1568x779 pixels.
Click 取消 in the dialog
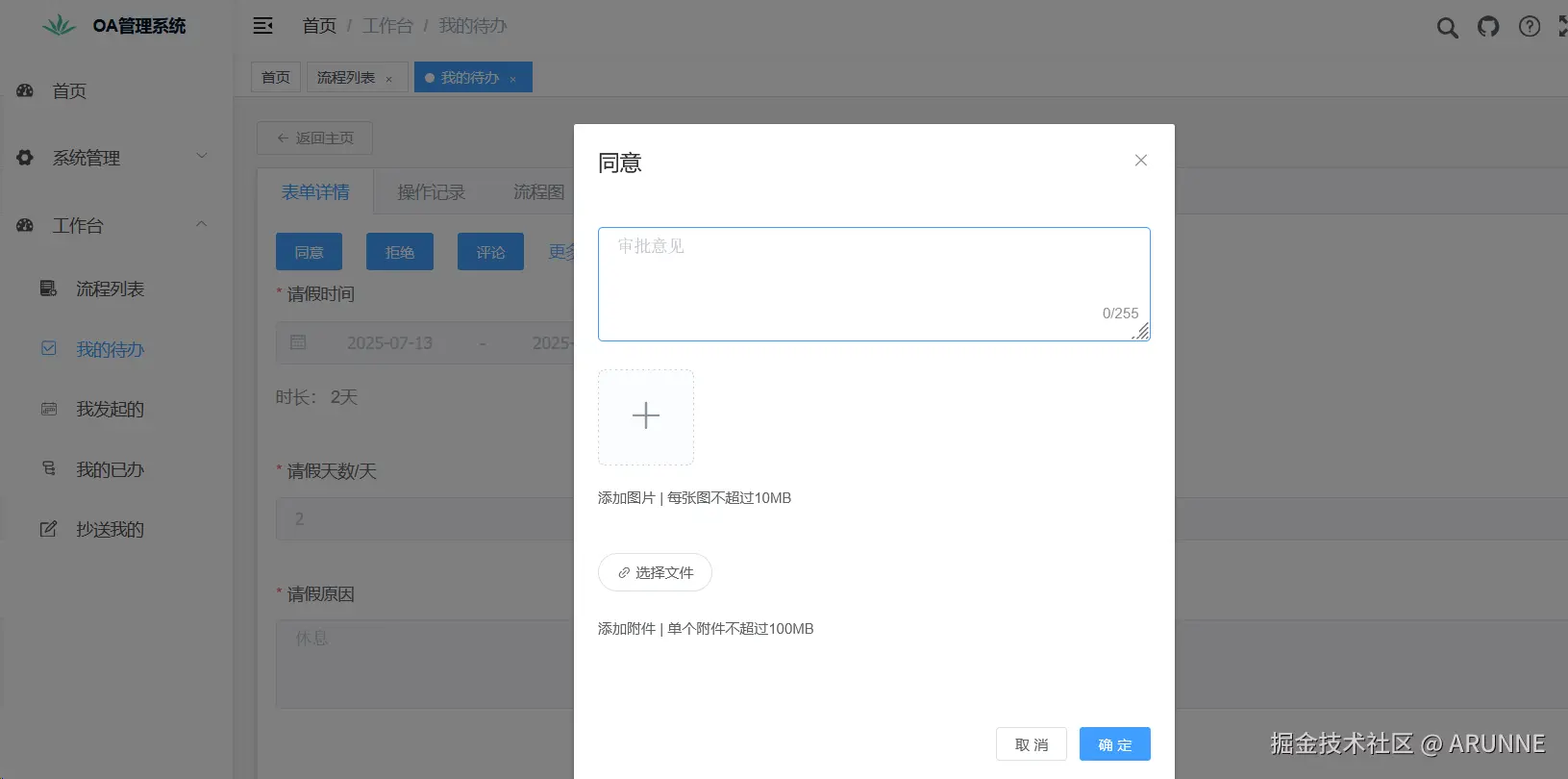1032,744
